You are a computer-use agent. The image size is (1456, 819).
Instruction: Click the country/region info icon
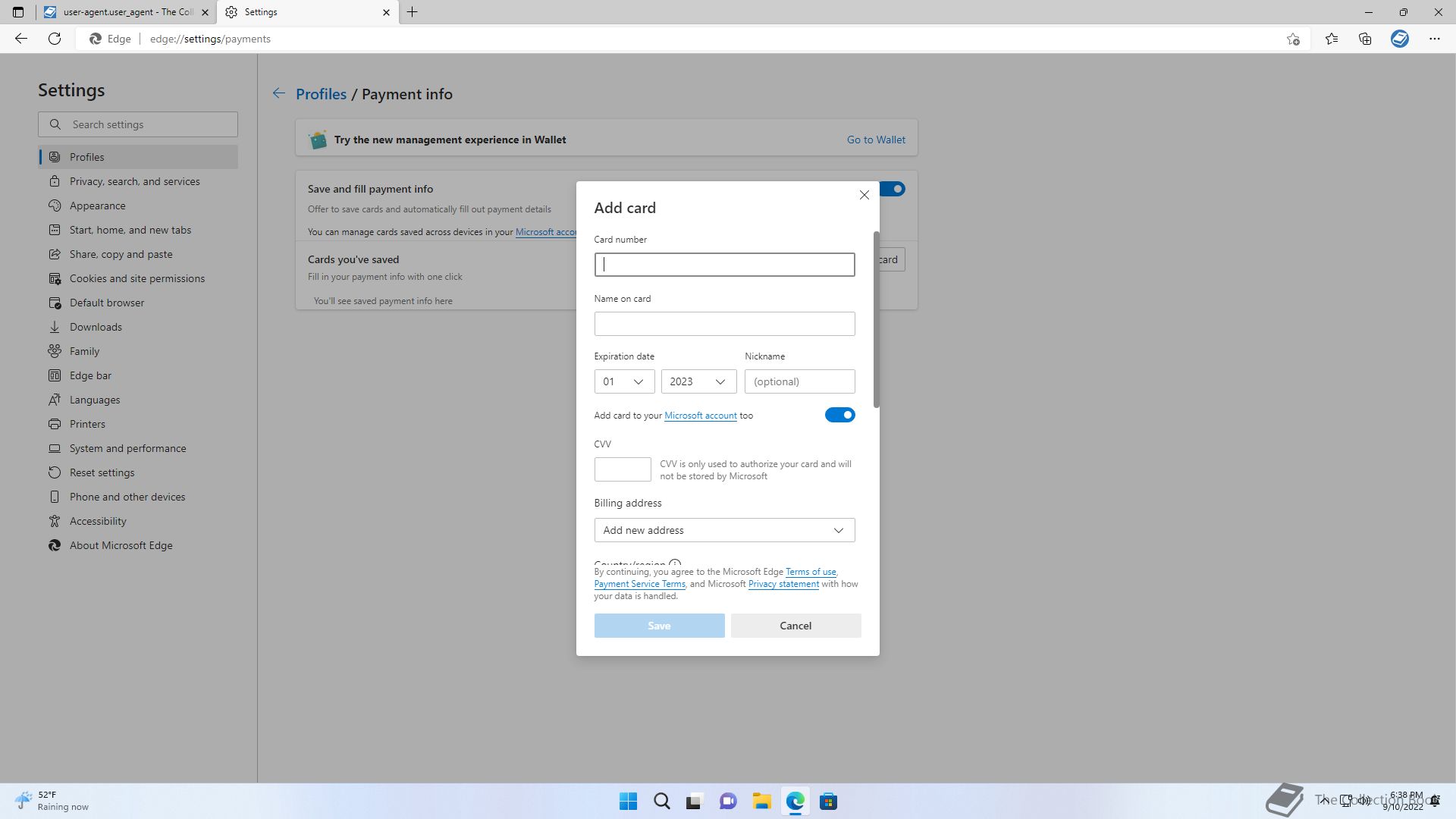click(x=675, y=564)
